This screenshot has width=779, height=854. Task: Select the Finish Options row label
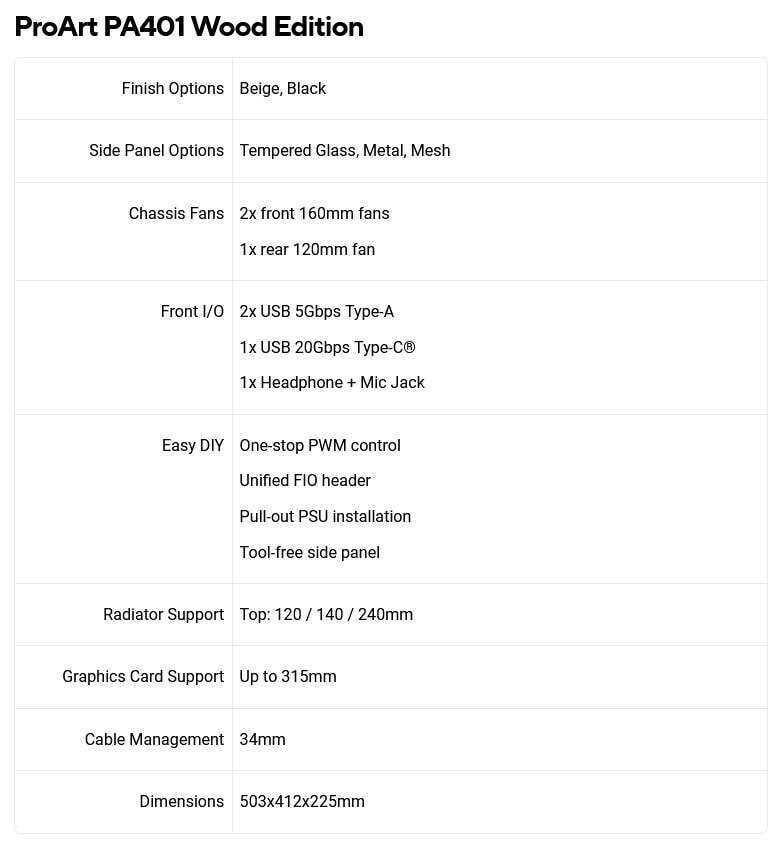point(172,89)
